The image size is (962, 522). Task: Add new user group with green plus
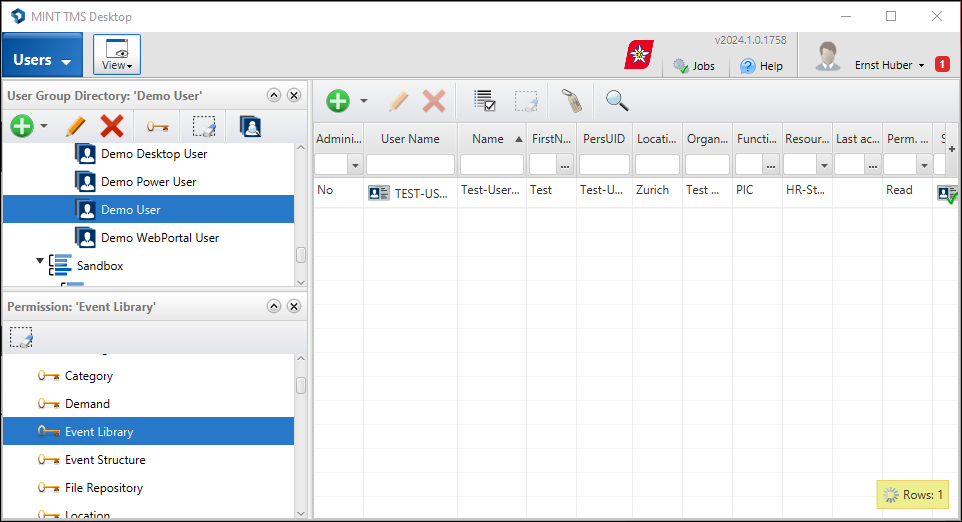pyautogui.click(x=22, y=126)
